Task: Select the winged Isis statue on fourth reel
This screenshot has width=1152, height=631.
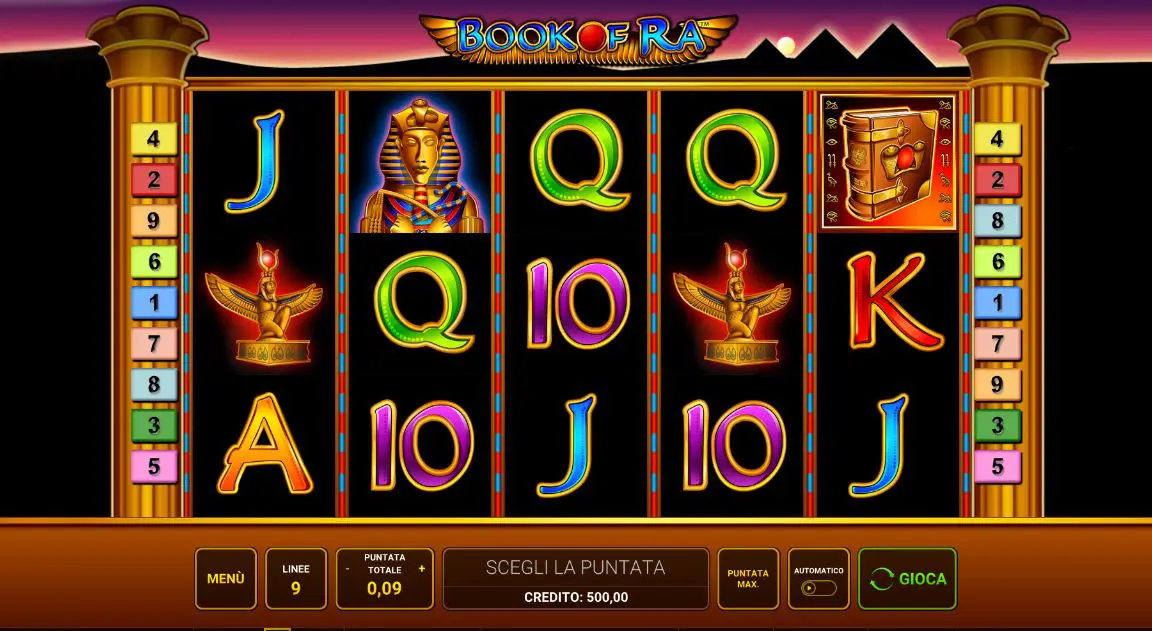Action: pyautogui.click(x=732, y=304)
